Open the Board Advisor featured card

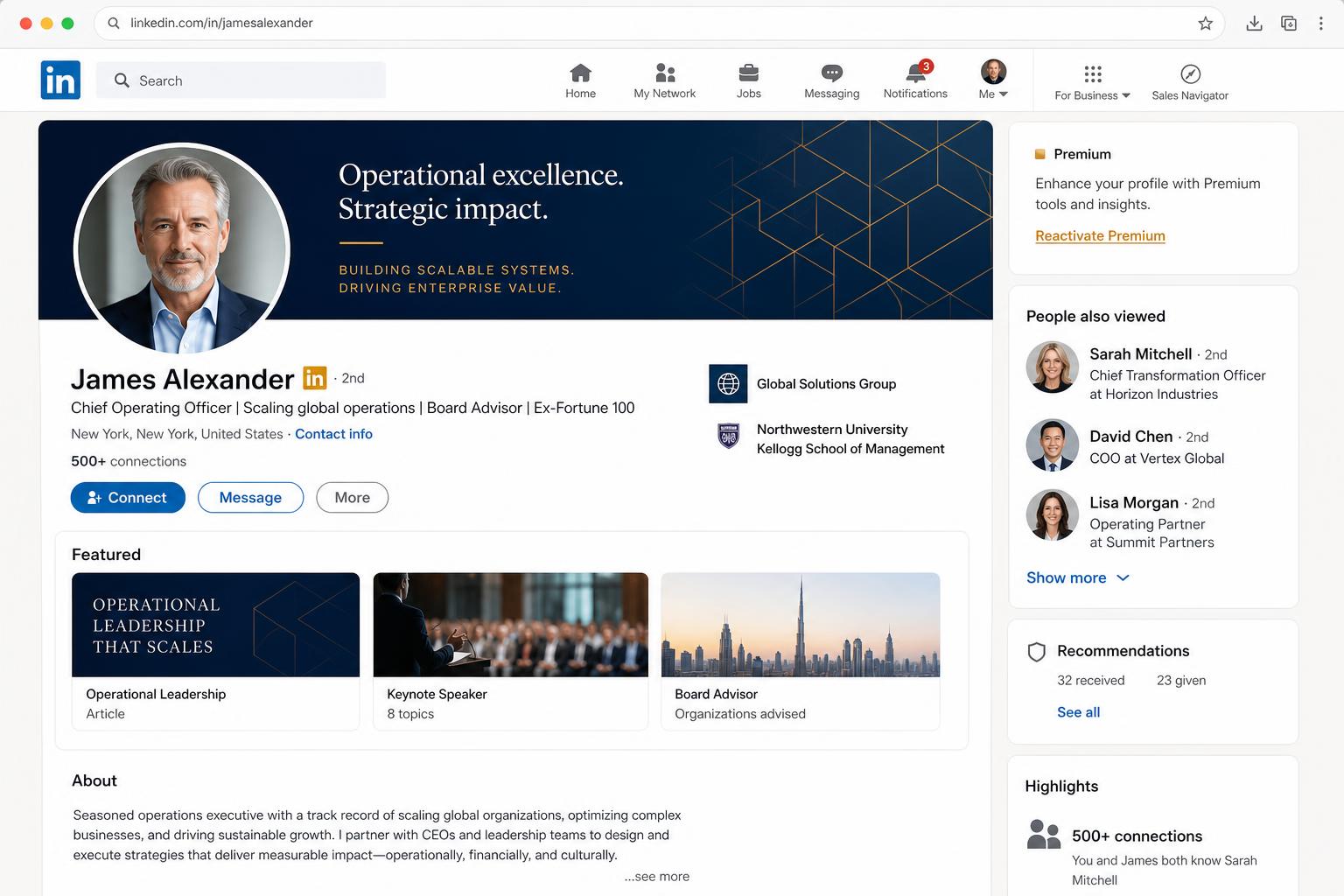click(801, 651)
